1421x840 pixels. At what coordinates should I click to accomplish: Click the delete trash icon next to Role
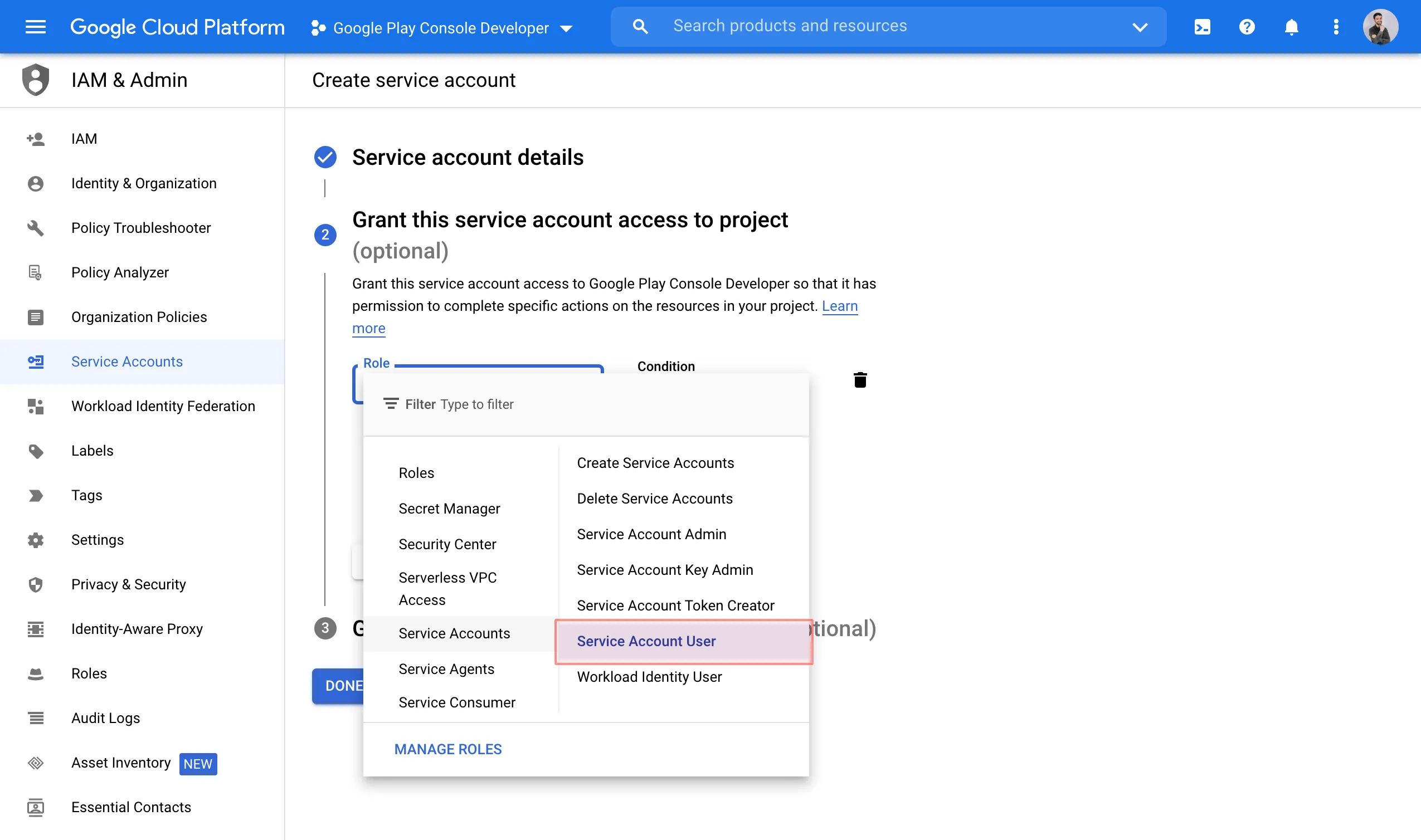click(x=861, y=380)
